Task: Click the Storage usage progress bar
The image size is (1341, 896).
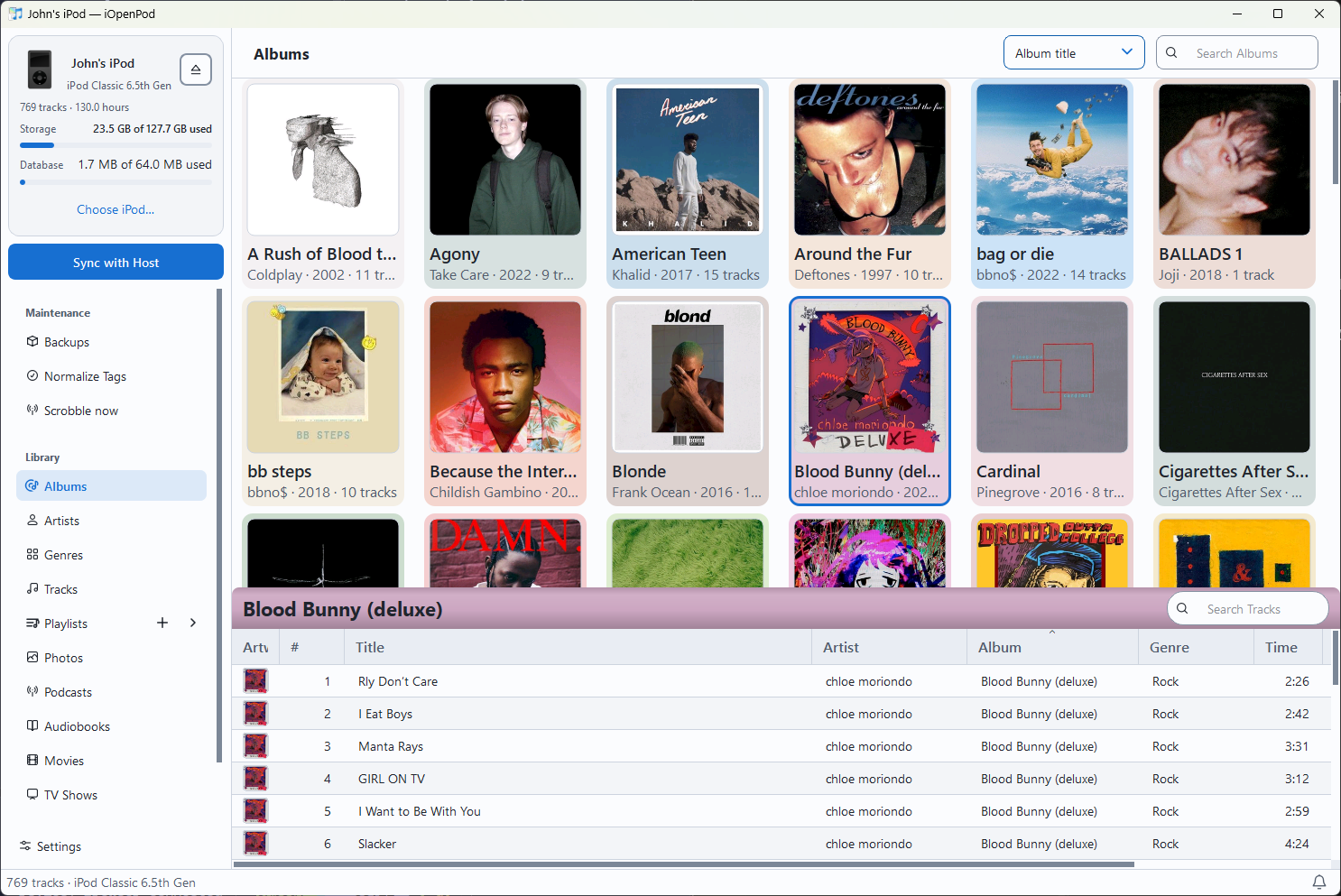Action: (116, 145)
